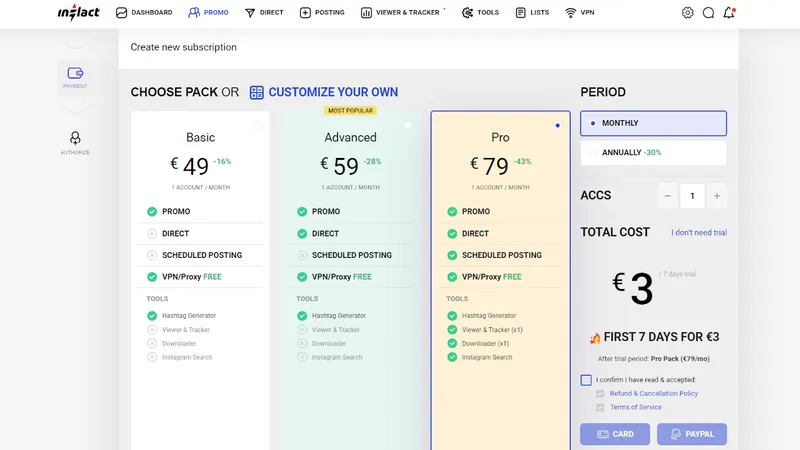Click Advanced Scheduled Posting cross icon

(x=302, y=255)
